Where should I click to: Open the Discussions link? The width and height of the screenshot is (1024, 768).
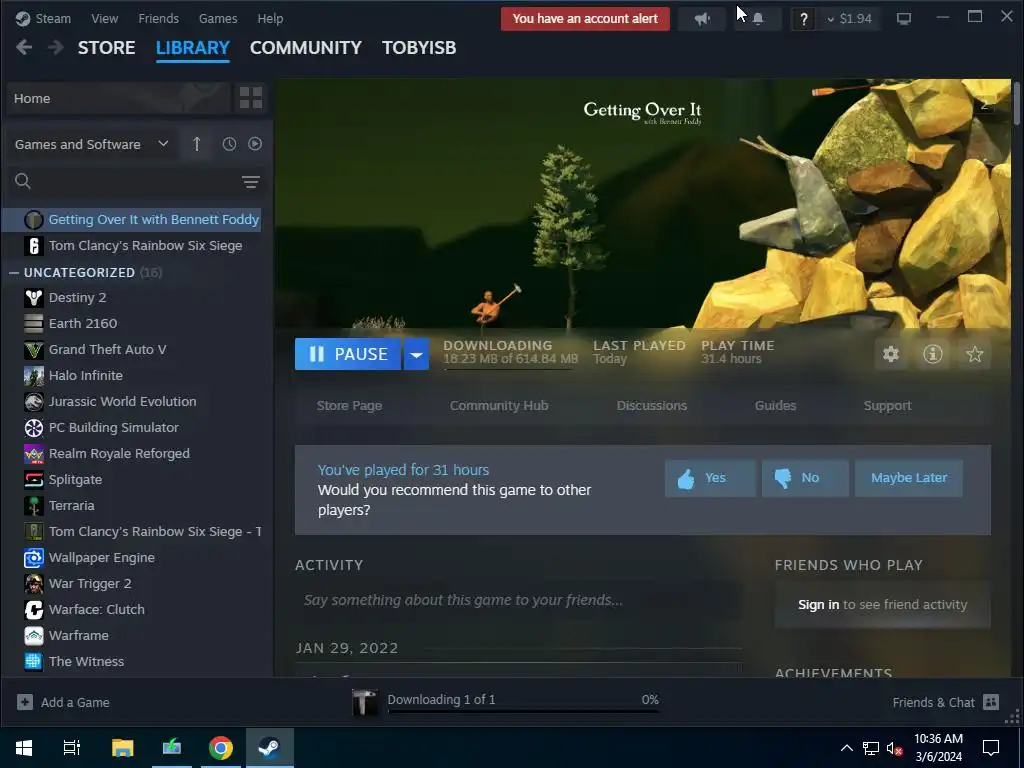pos(652,406)
